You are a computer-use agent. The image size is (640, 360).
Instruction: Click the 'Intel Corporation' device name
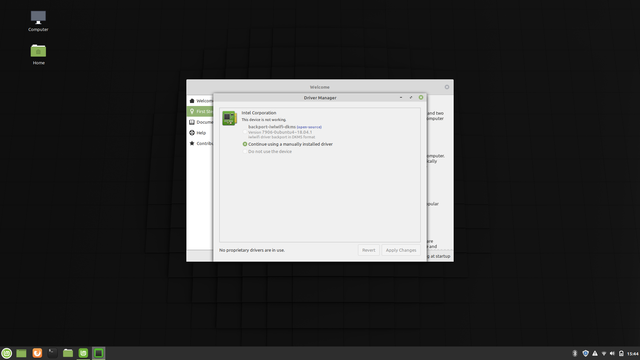[259, 113]
